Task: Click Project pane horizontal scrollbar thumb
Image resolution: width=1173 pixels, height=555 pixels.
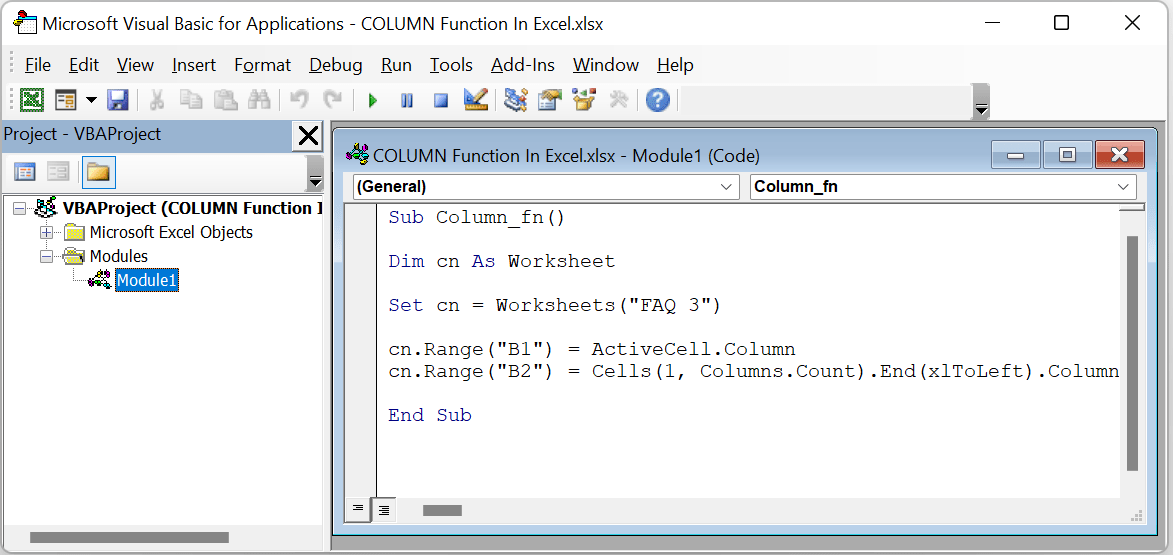Action: coord(129,537)
